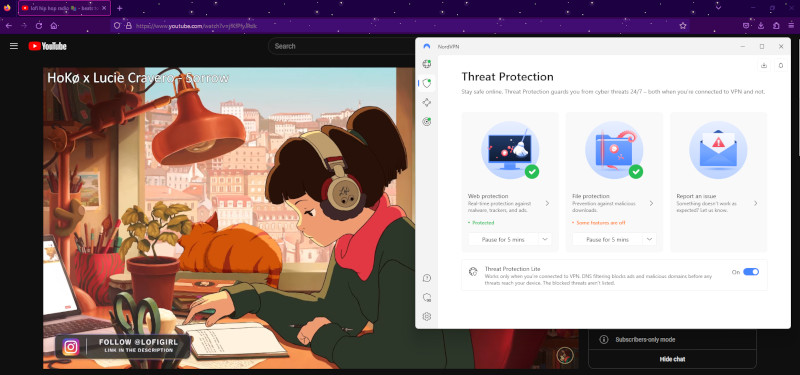
Task: Toggle Threat Protection Lite switch off
Action: (751, 272)
